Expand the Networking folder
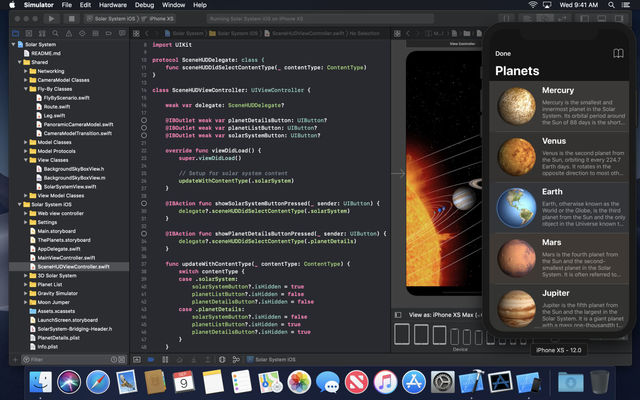 tap(26, 71)
